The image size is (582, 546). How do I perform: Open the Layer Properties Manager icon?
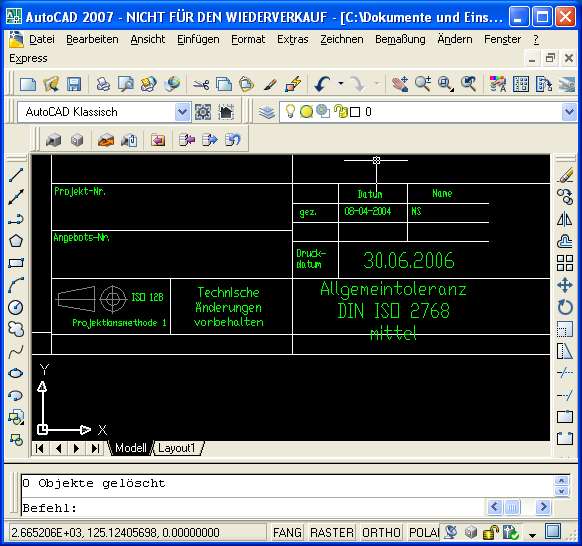tap(267, 112)
